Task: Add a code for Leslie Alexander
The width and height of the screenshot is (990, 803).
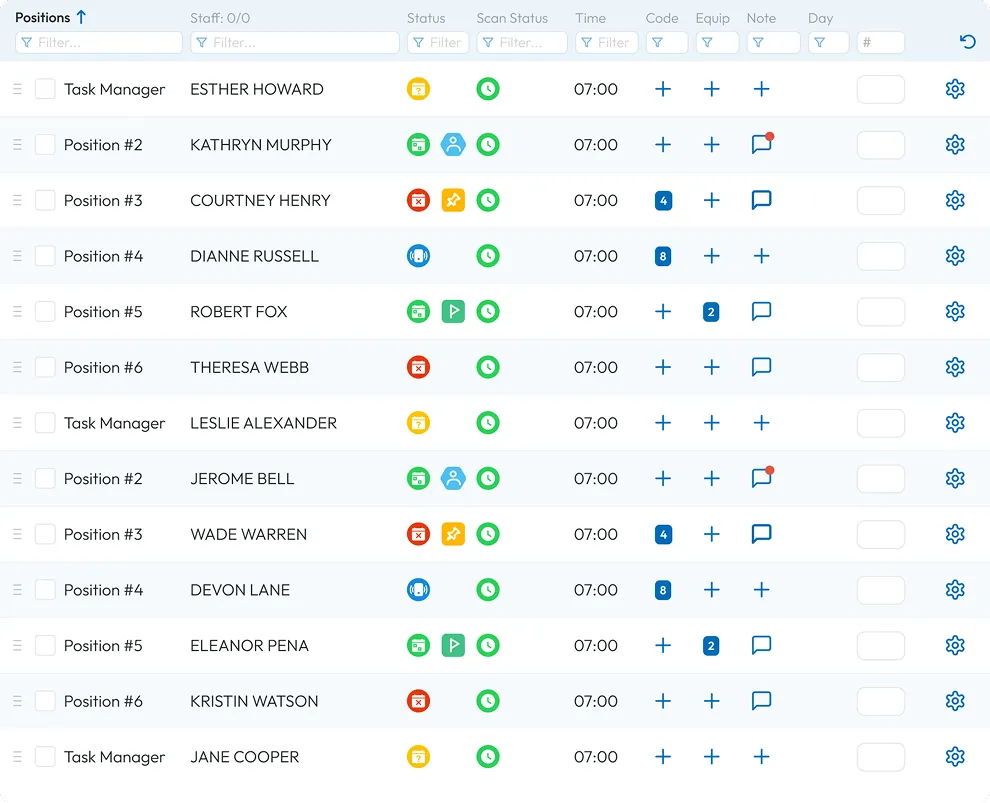Action: (662, 423)
